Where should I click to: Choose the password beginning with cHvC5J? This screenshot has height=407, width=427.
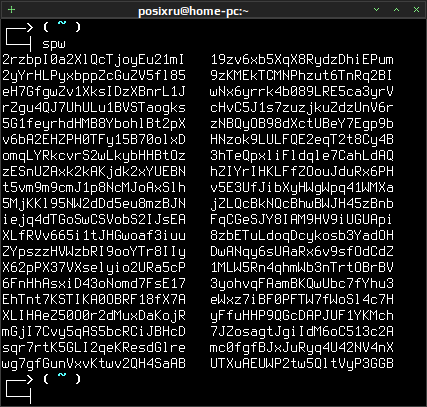coord(302,108)
